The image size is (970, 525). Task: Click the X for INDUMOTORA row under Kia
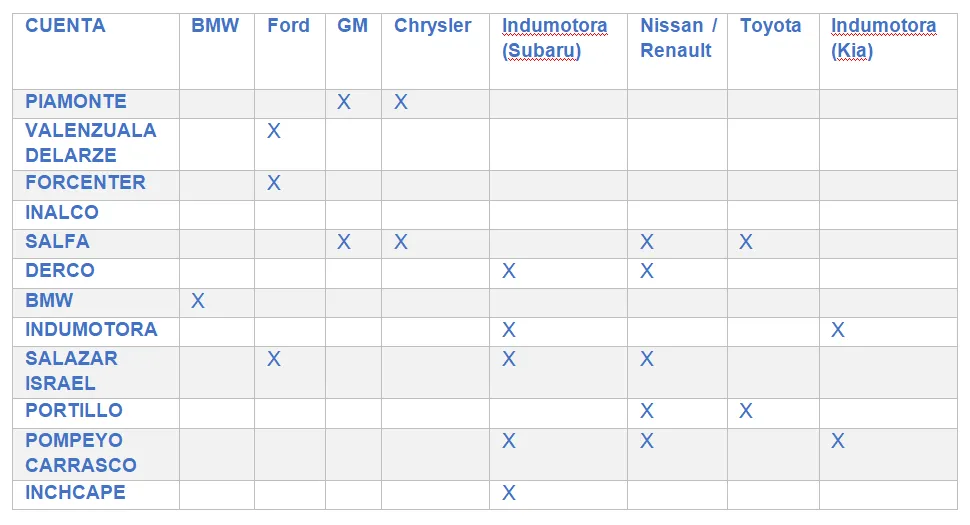point(838,330)
